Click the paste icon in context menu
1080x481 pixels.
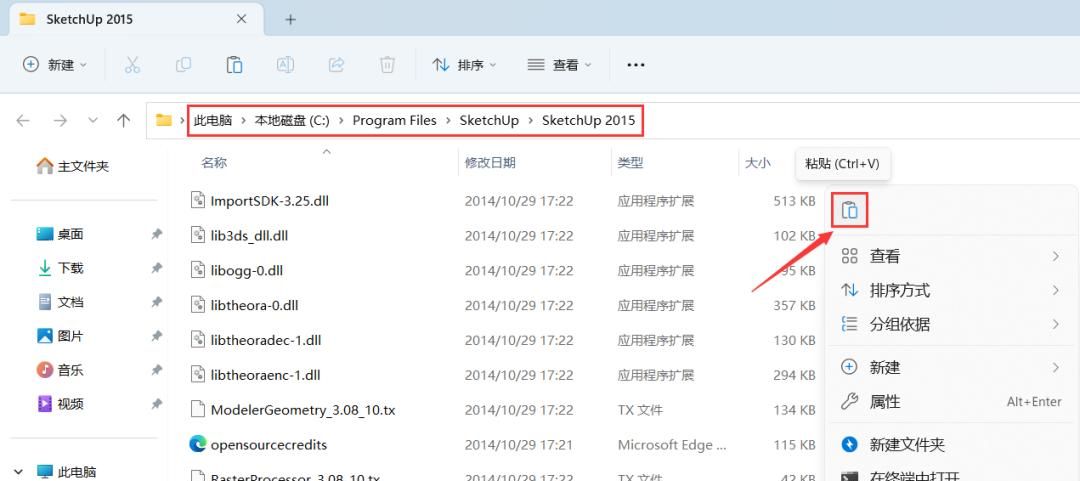tap(849, 209)
